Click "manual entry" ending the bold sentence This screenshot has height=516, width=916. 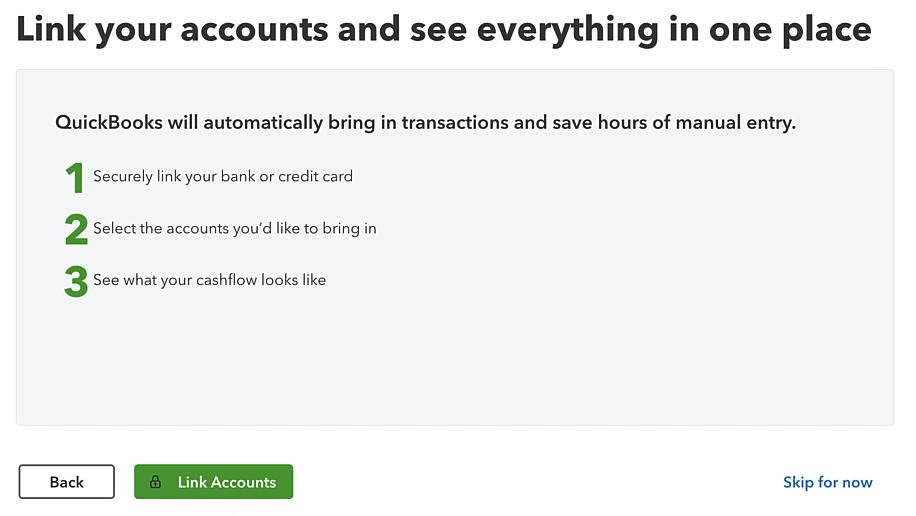735,123
